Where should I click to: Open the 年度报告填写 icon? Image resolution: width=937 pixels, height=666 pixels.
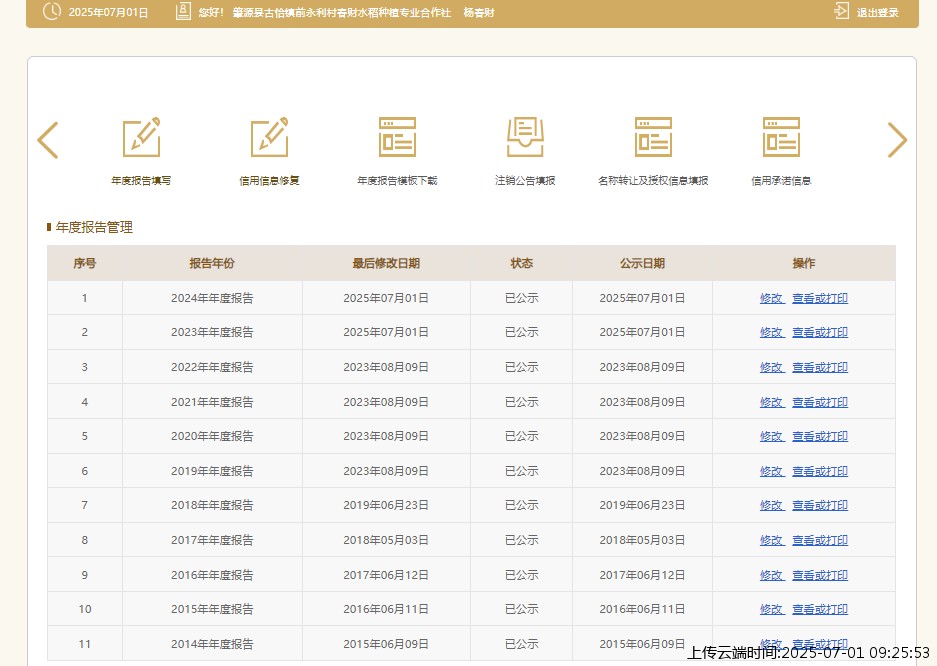pyautogui.click(x=141, y=137)
